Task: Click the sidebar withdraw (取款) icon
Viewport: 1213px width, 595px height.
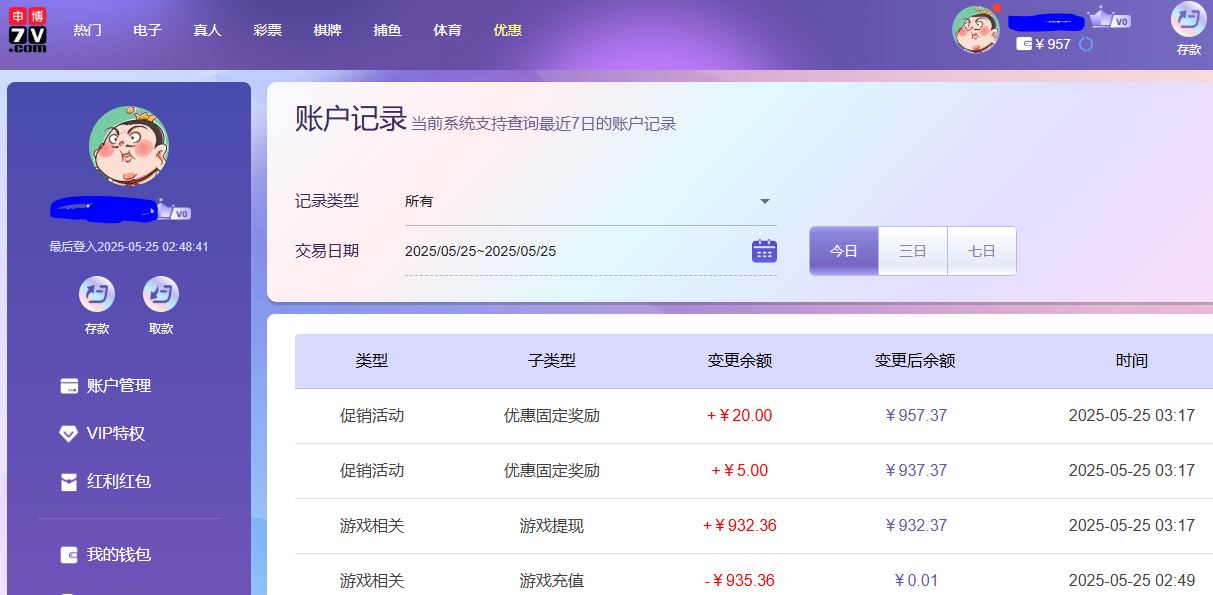Action: pyautogui.click(x=160, y=295)
